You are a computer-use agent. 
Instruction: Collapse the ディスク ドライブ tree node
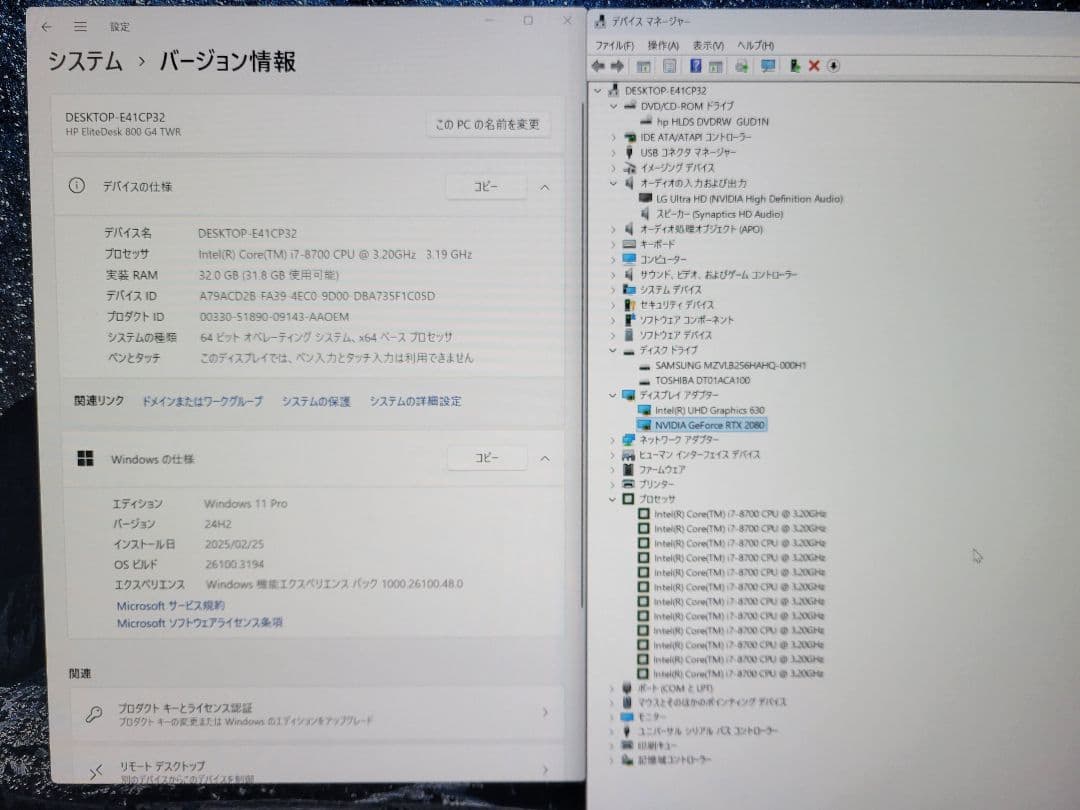(612, 351)
